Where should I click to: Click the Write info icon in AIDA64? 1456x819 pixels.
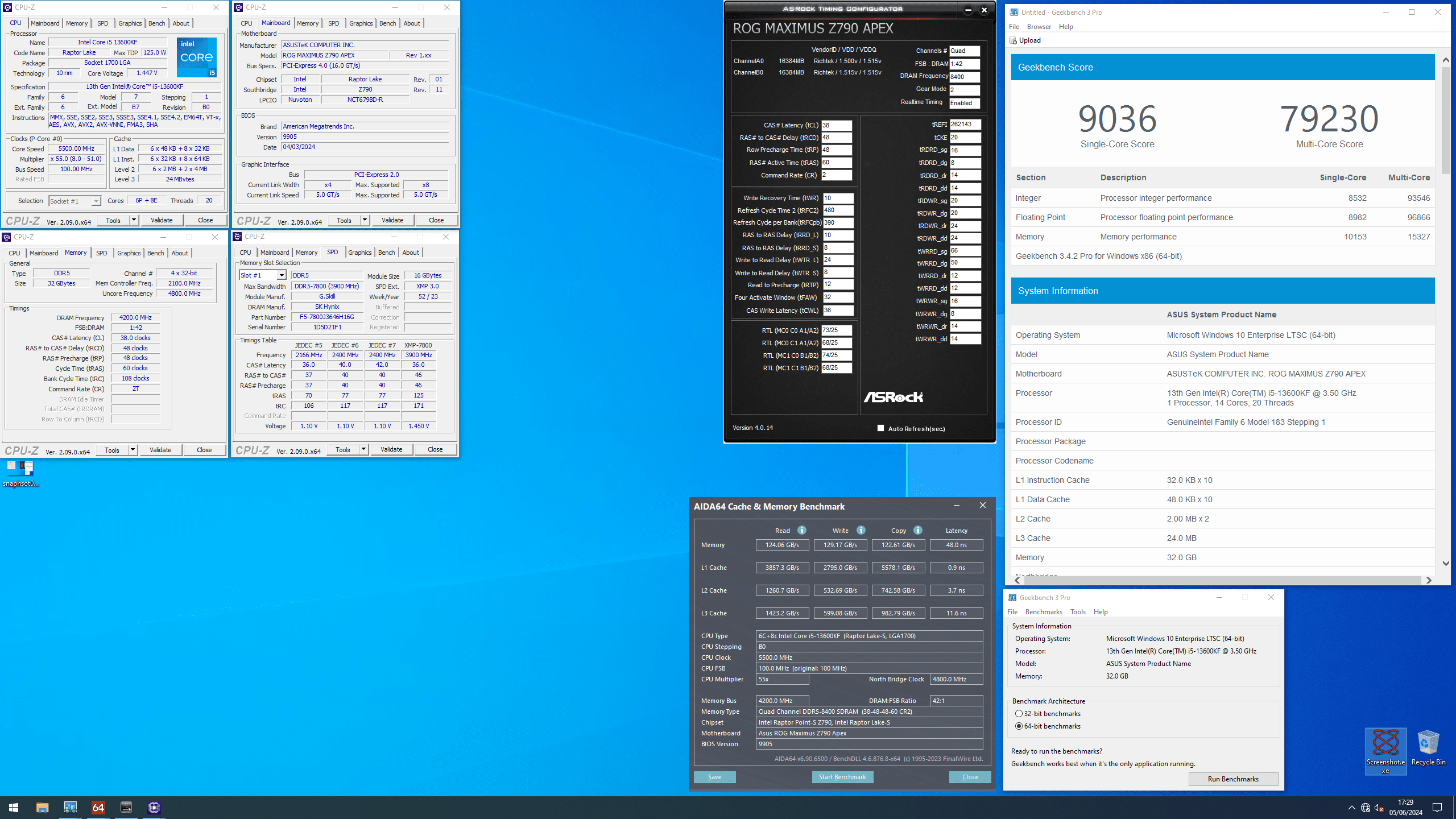[x=861, y=530]
